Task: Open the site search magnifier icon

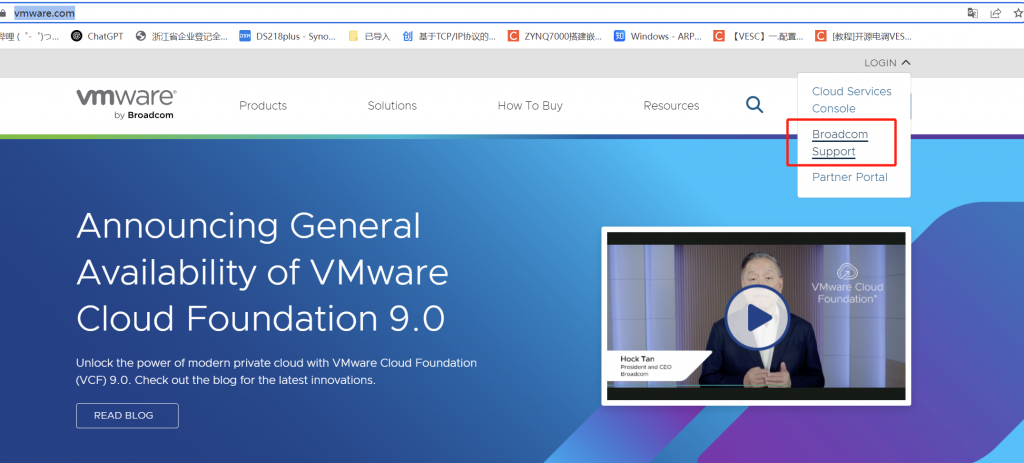Action: [x=754, y=105]
